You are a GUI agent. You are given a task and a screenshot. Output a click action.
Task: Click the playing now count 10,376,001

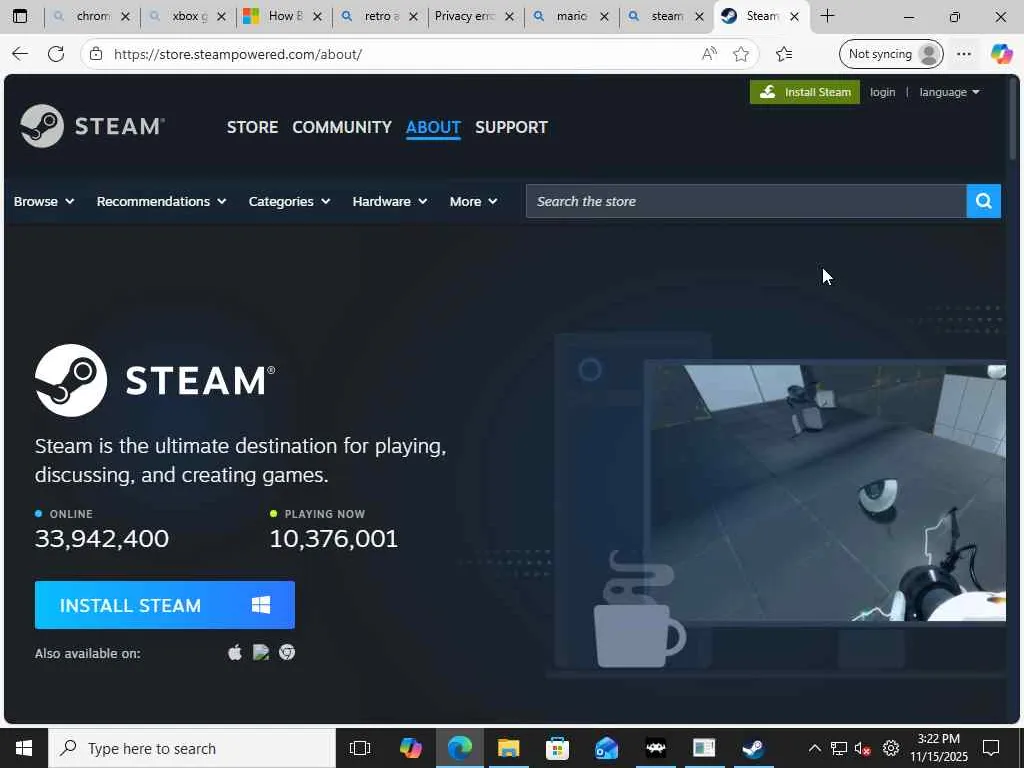tap(334, 539)
